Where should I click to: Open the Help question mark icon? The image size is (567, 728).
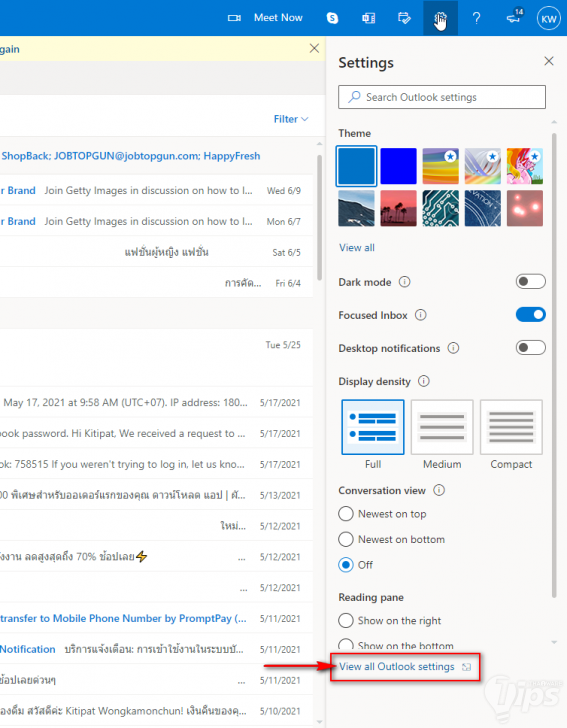476,18
